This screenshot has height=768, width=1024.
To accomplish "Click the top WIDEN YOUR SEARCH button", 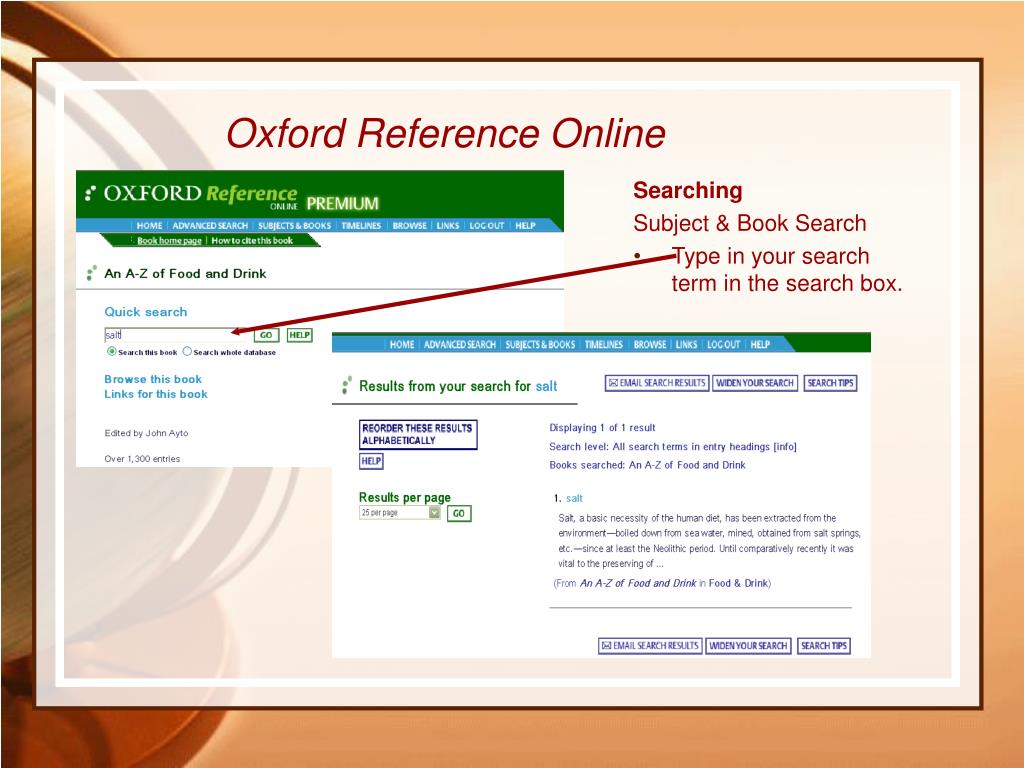I will 755,383.
